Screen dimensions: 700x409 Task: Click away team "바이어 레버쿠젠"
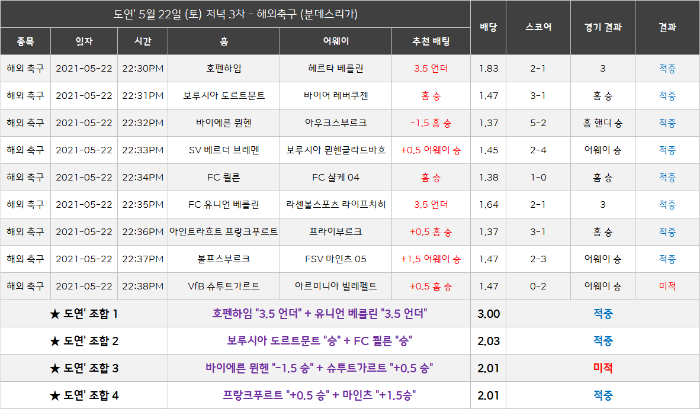[x=336, y=96]
